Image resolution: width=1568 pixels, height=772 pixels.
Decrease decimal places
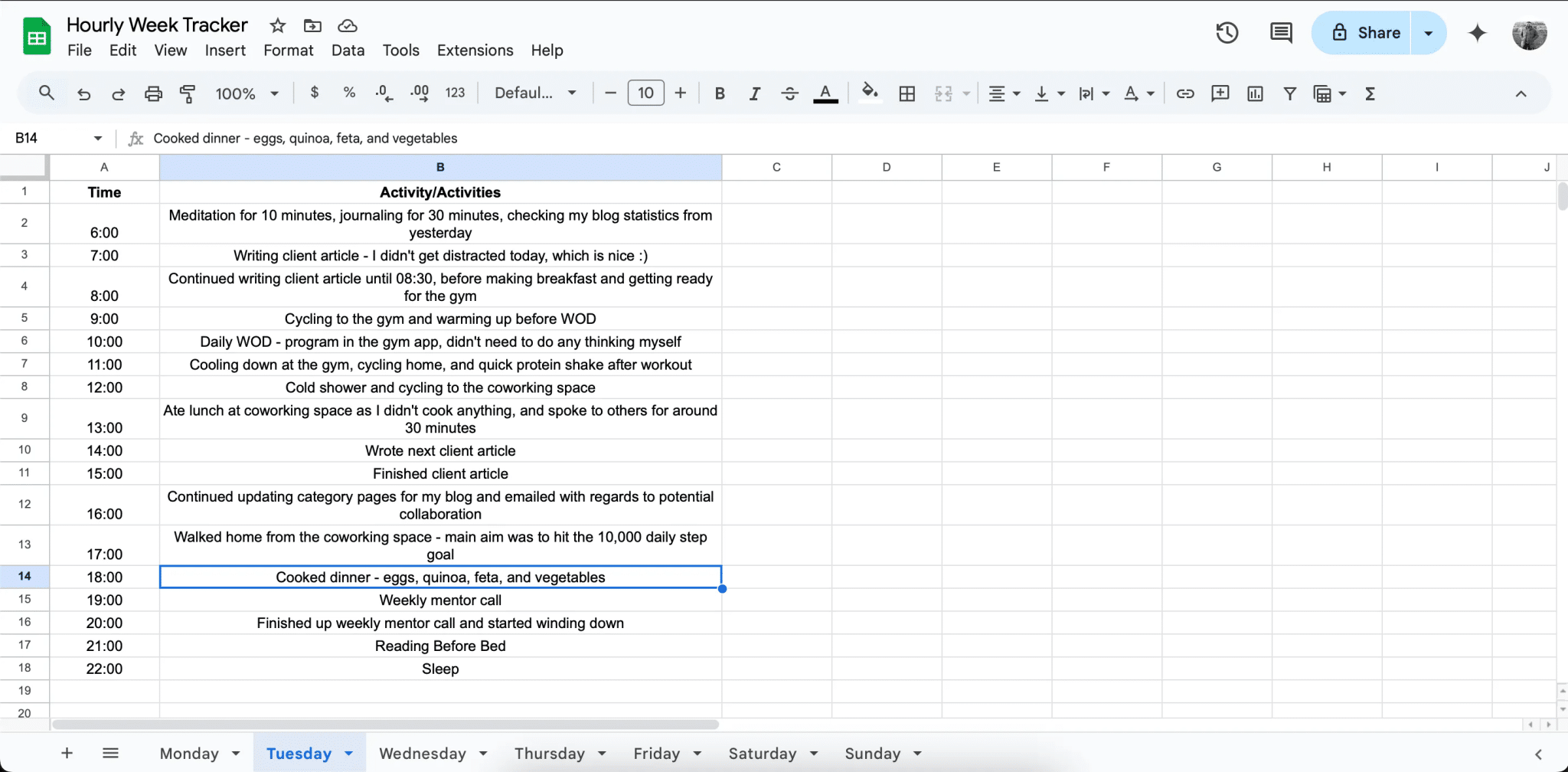[383, 93]
